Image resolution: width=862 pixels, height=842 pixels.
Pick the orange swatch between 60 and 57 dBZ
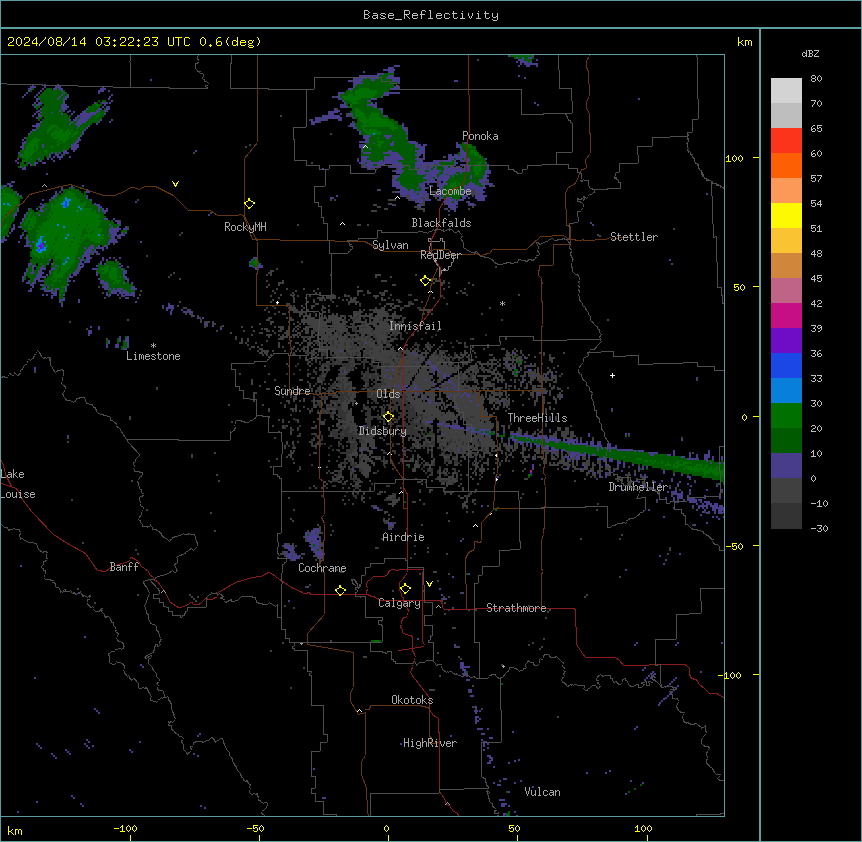[786, 166]
